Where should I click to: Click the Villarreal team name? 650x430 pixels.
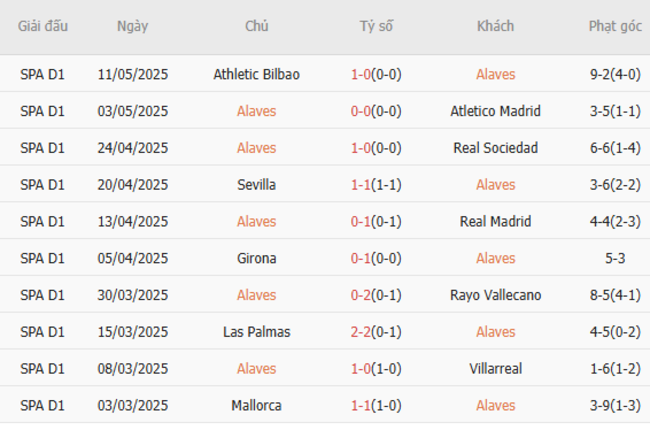(x=495, y=369)
